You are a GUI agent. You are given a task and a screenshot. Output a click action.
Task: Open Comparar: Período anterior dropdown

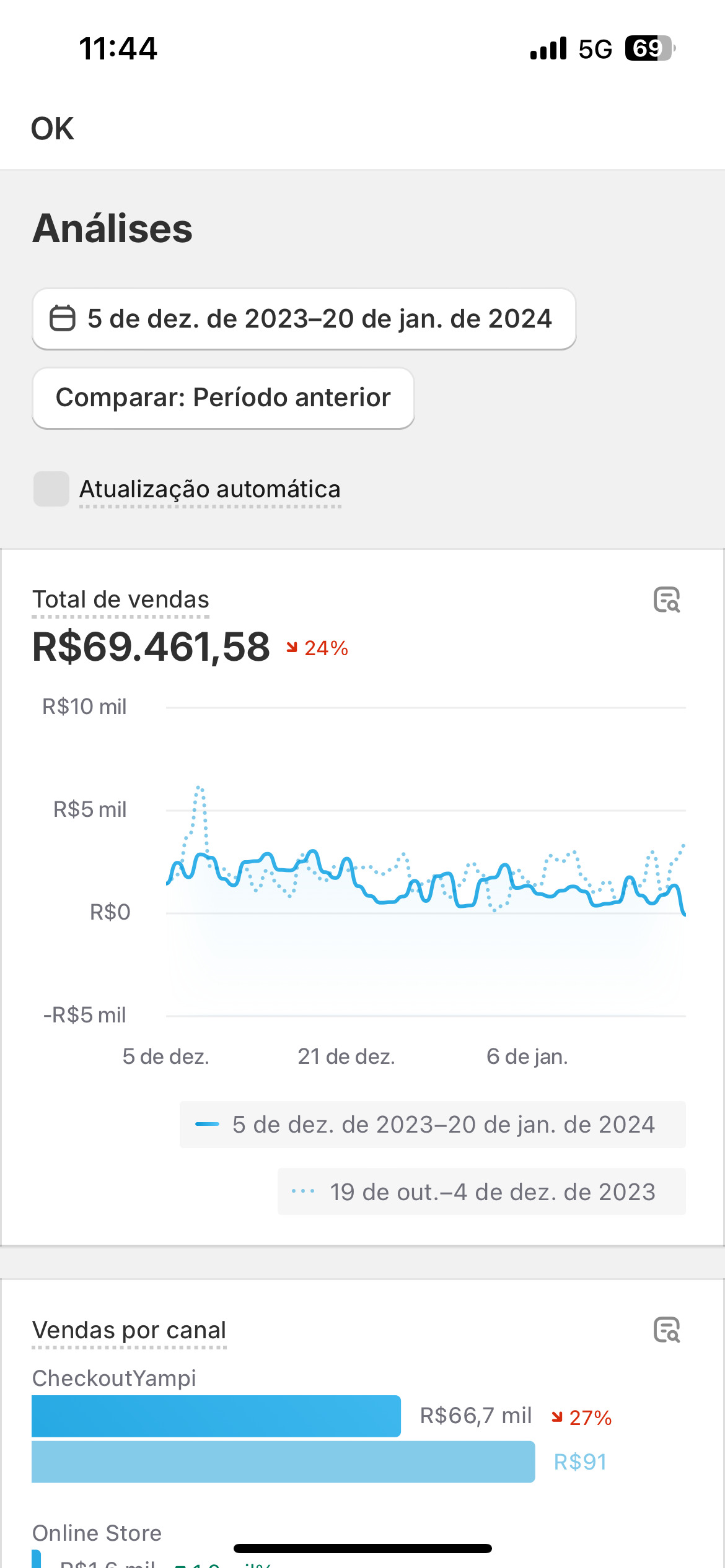tap(223, 398)
